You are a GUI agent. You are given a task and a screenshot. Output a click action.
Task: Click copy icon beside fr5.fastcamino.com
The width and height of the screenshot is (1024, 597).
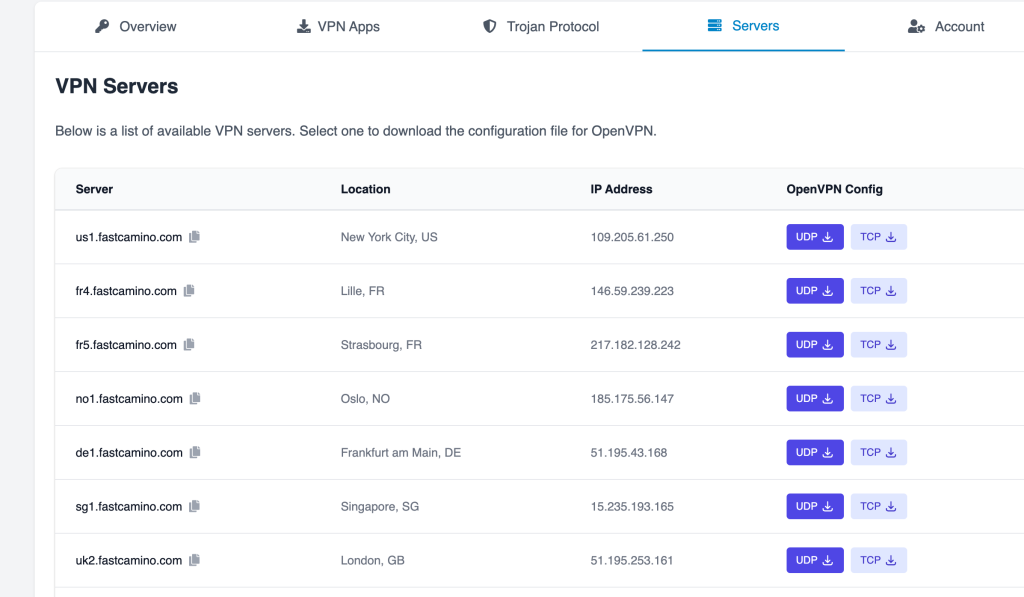pyautogui.click(x=189, y=345)
